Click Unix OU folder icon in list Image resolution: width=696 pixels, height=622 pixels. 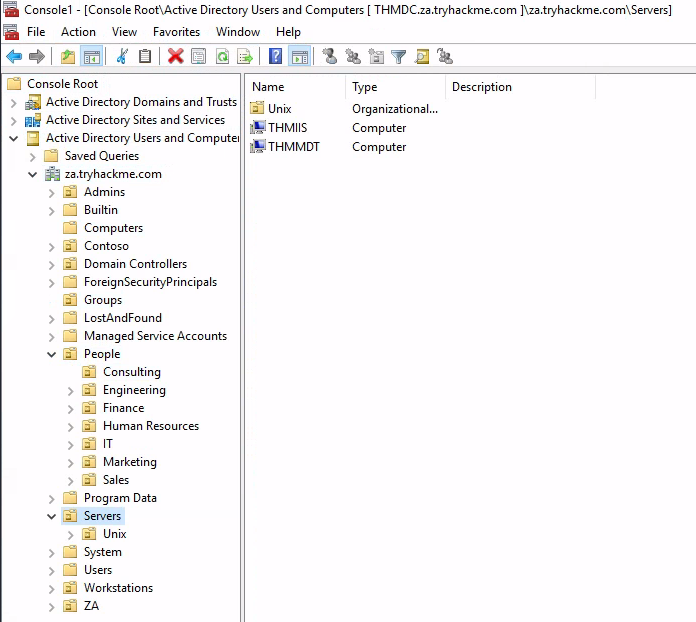[x=257, y=108]
